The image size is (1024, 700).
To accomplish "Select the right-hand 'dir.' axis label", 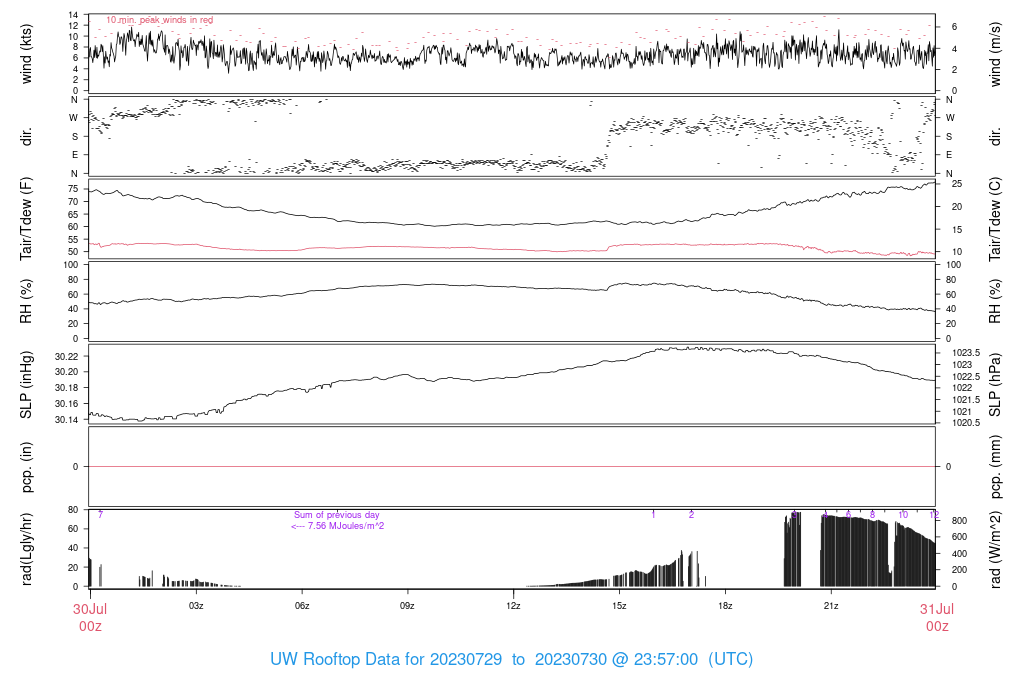I will pyautogui.click(x=995, y=137).
